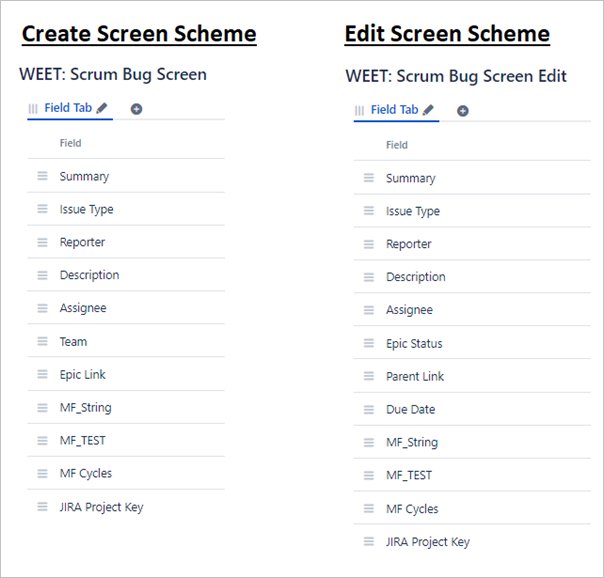Select MF_TEST row in Edit Screen Scheme
This screenshot has width=604, height=578.
409,475
